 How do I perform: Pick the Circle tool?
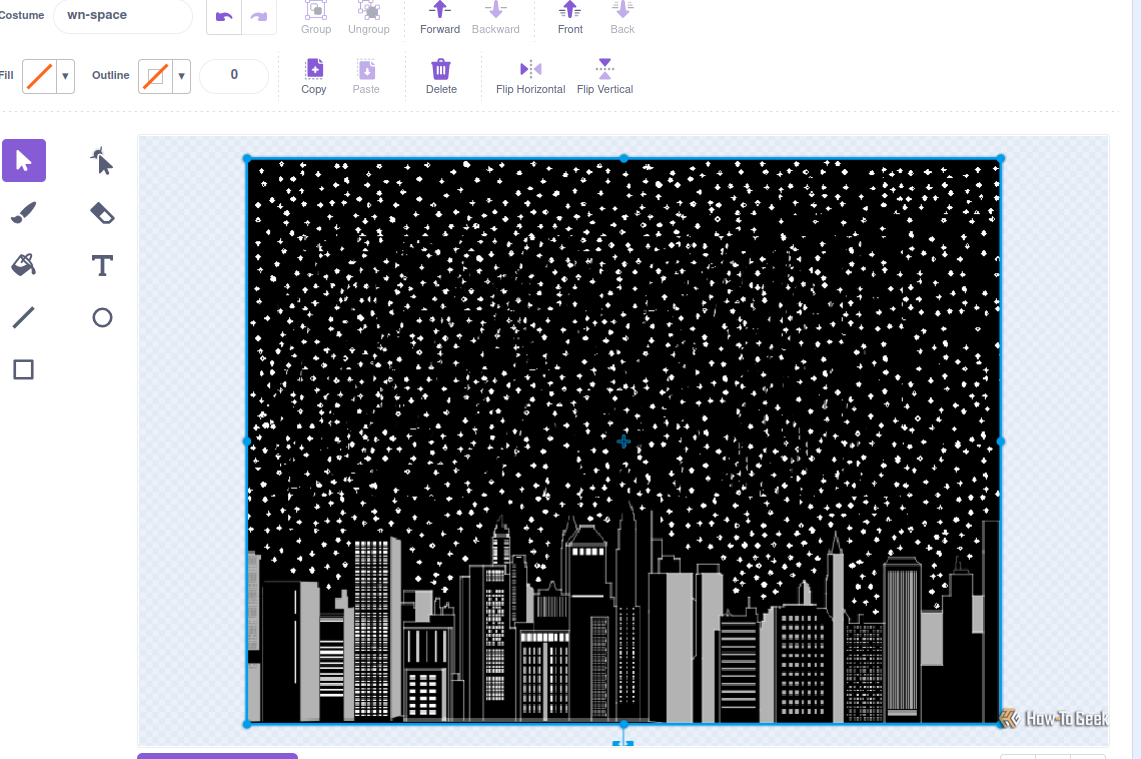coord(102,317)
